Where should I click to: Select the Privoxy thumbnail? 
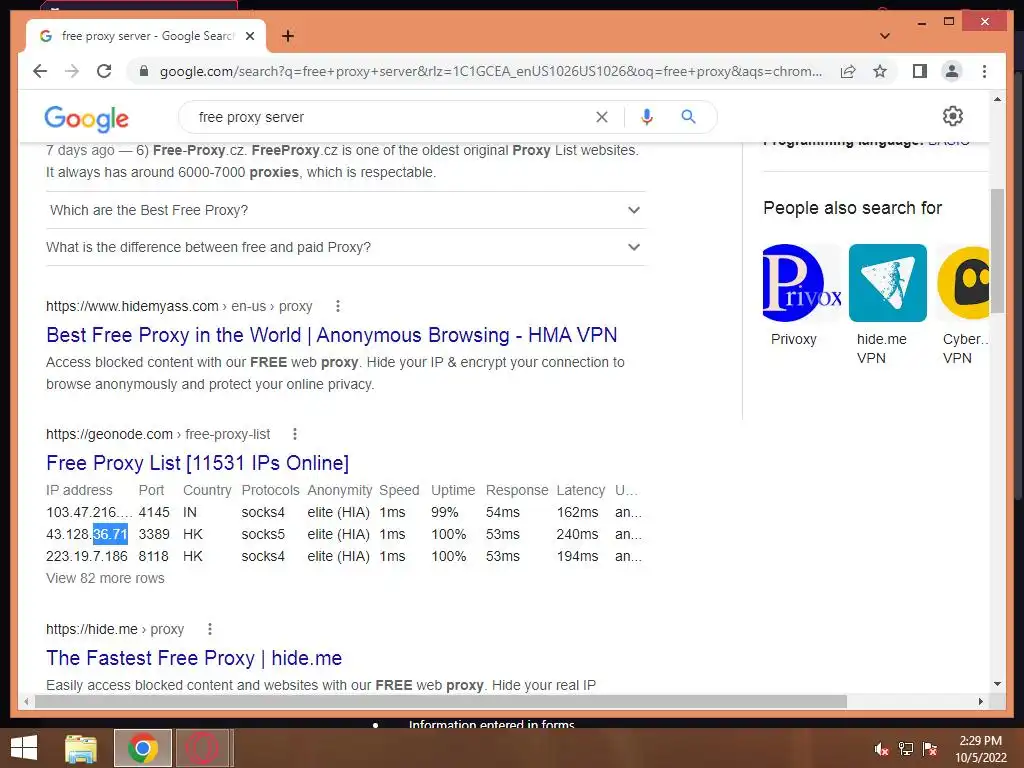801,283
